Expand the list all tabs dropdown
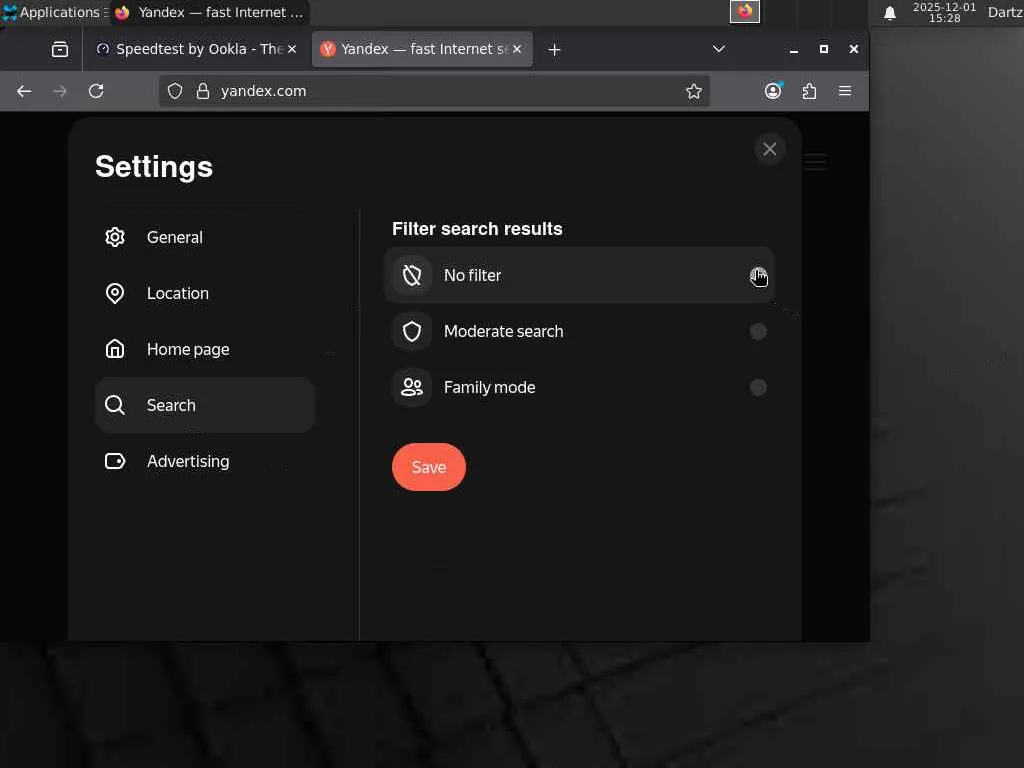 pos(718,49)
